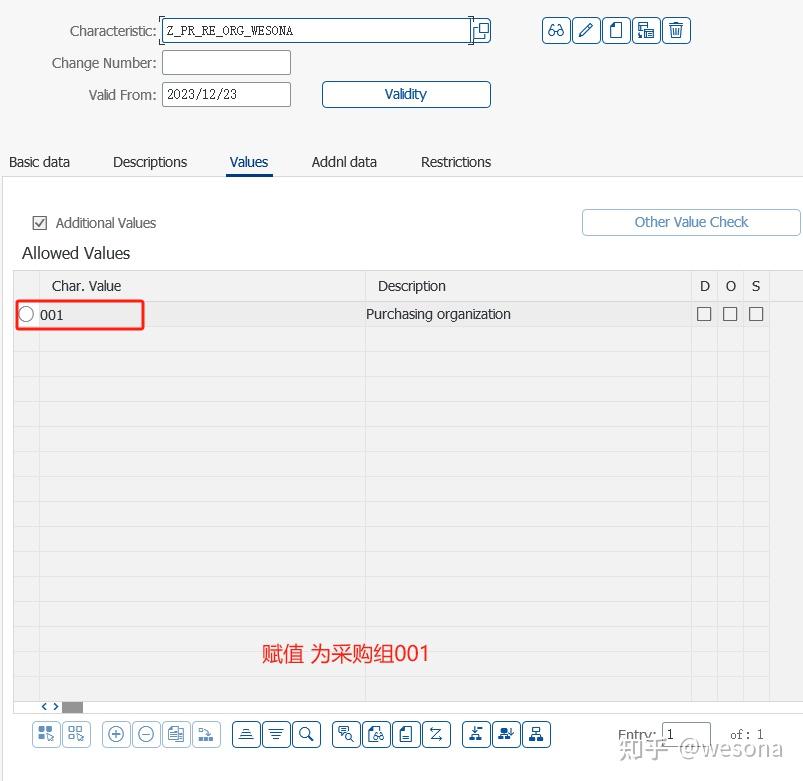
Task: Delete the characteristic using the trash icon
Action: [676, 30]
